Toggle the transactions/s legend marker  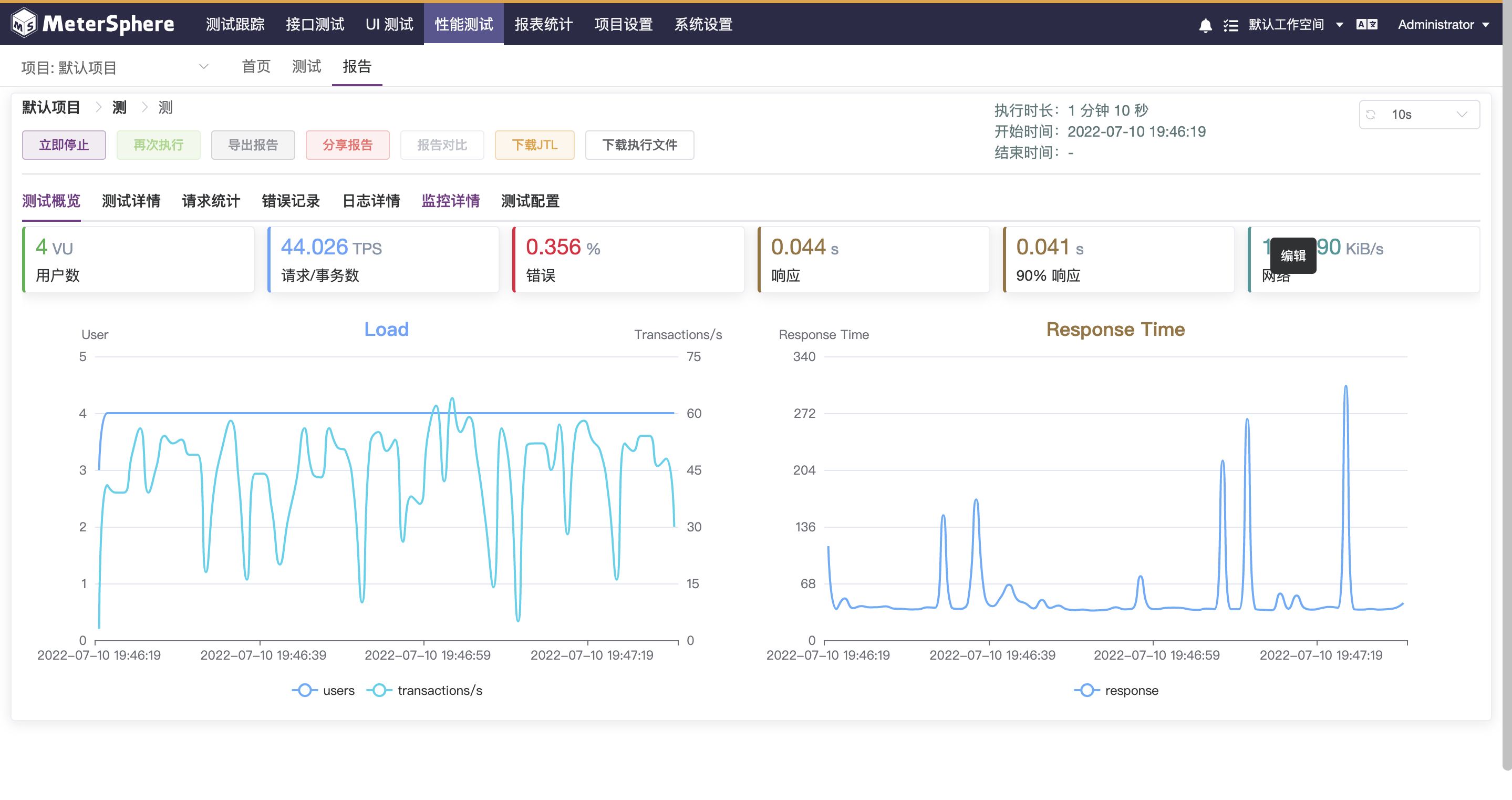[x=379, y=690]
